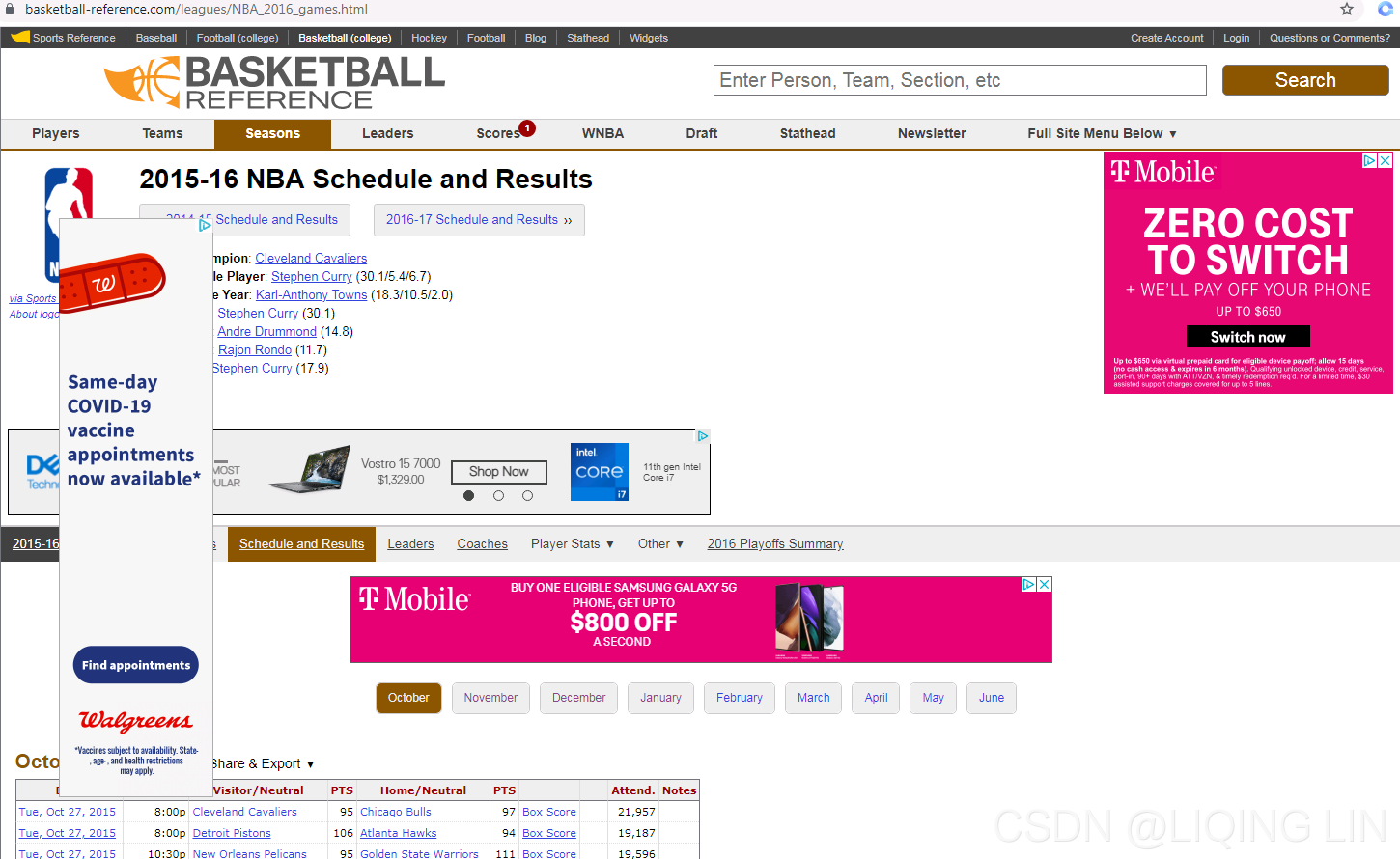This screenshot has width=1400, height=859.
Task: Click the Login link
Action: pyautogui.click(x=1237, y=39)
